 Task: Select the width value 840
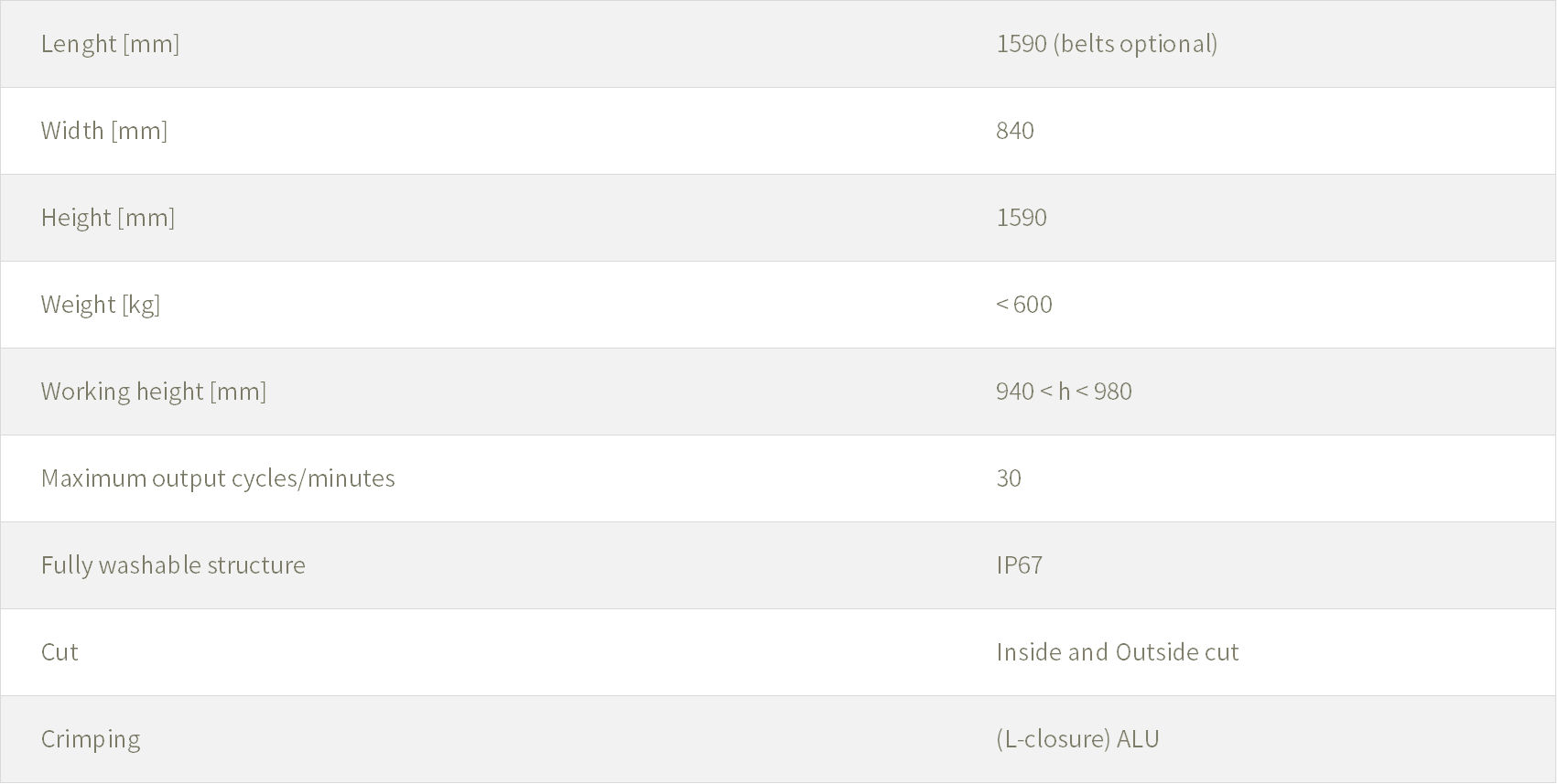coord(1014,131)
